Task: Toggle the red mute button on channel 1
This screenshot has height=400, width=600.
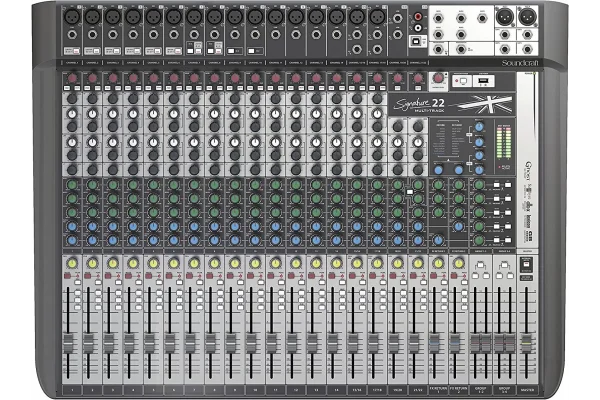Action: [67, 276]
